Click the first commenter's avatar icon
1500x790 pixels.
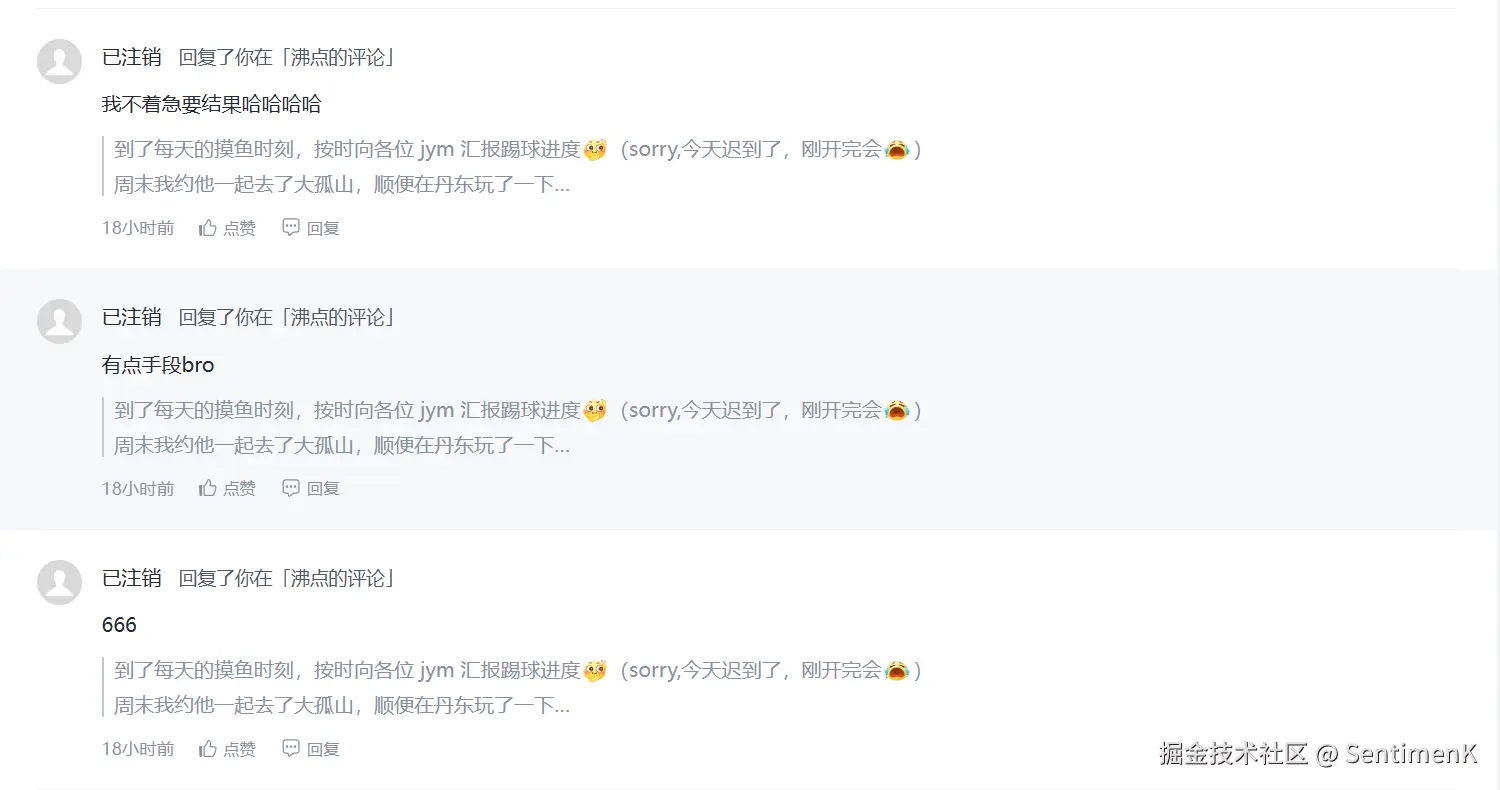tap(58, 60)
